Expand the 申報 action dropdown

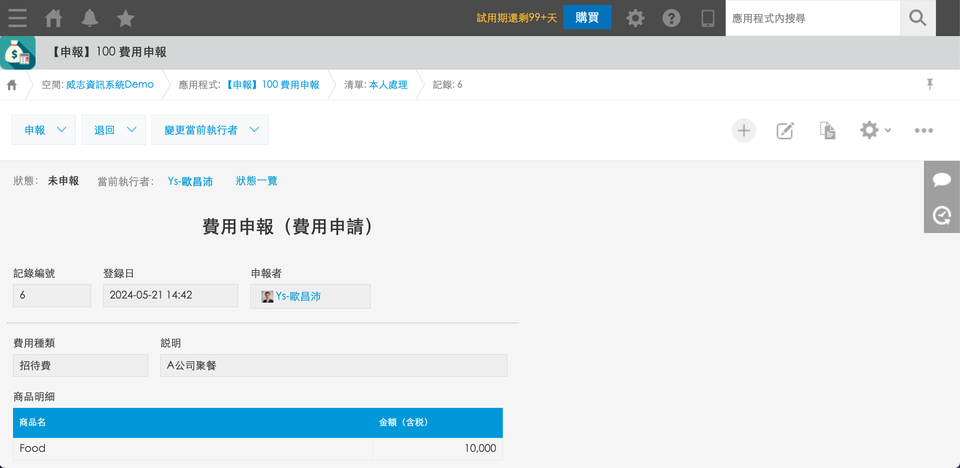43,130
